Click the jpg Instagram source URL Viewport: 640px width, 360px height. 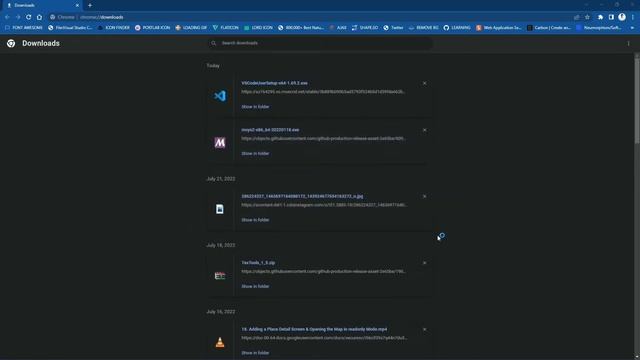(324, 205)
